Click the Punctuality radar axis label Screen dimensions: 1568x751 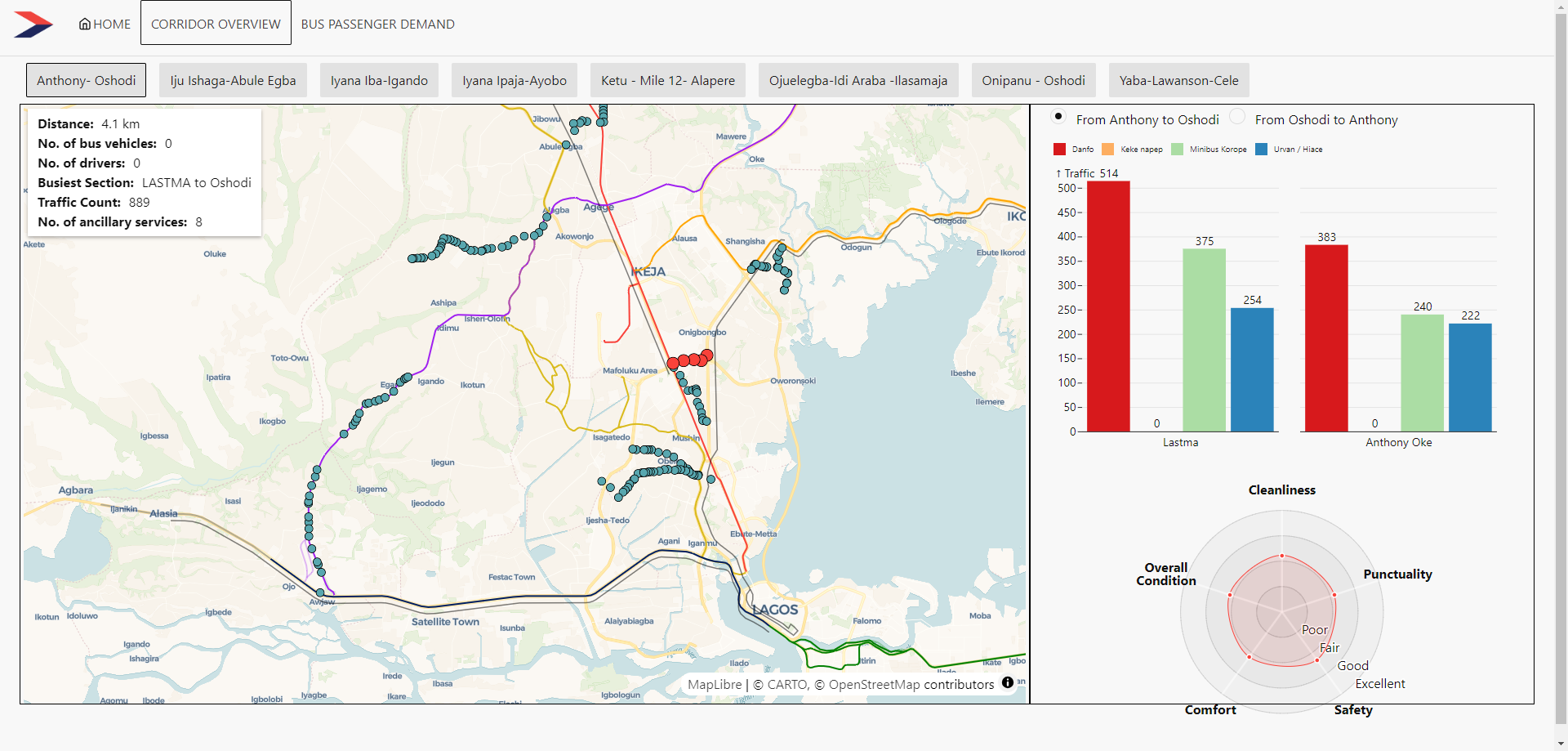(1397, 574)
